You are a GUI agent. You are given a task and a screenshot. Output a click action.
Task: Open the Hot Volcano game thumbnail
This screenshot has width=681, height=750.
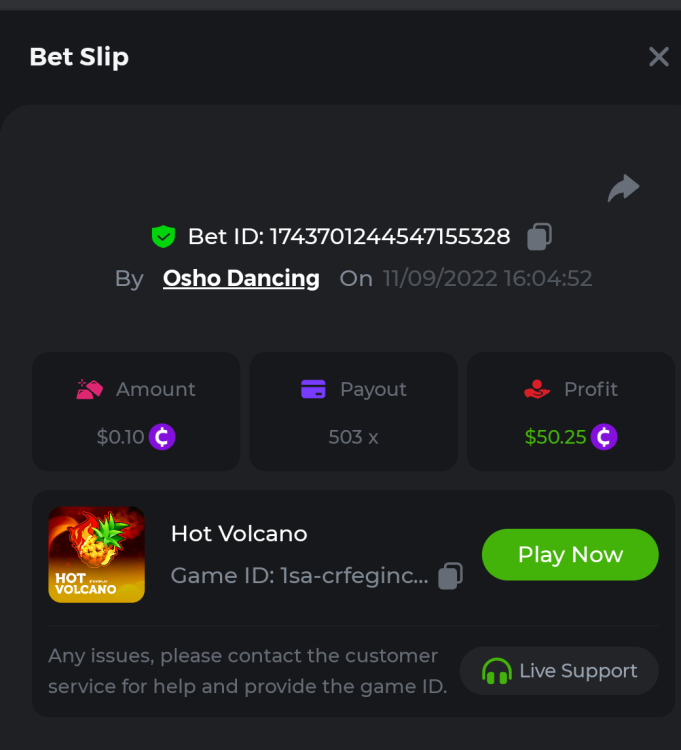(96, 555)
